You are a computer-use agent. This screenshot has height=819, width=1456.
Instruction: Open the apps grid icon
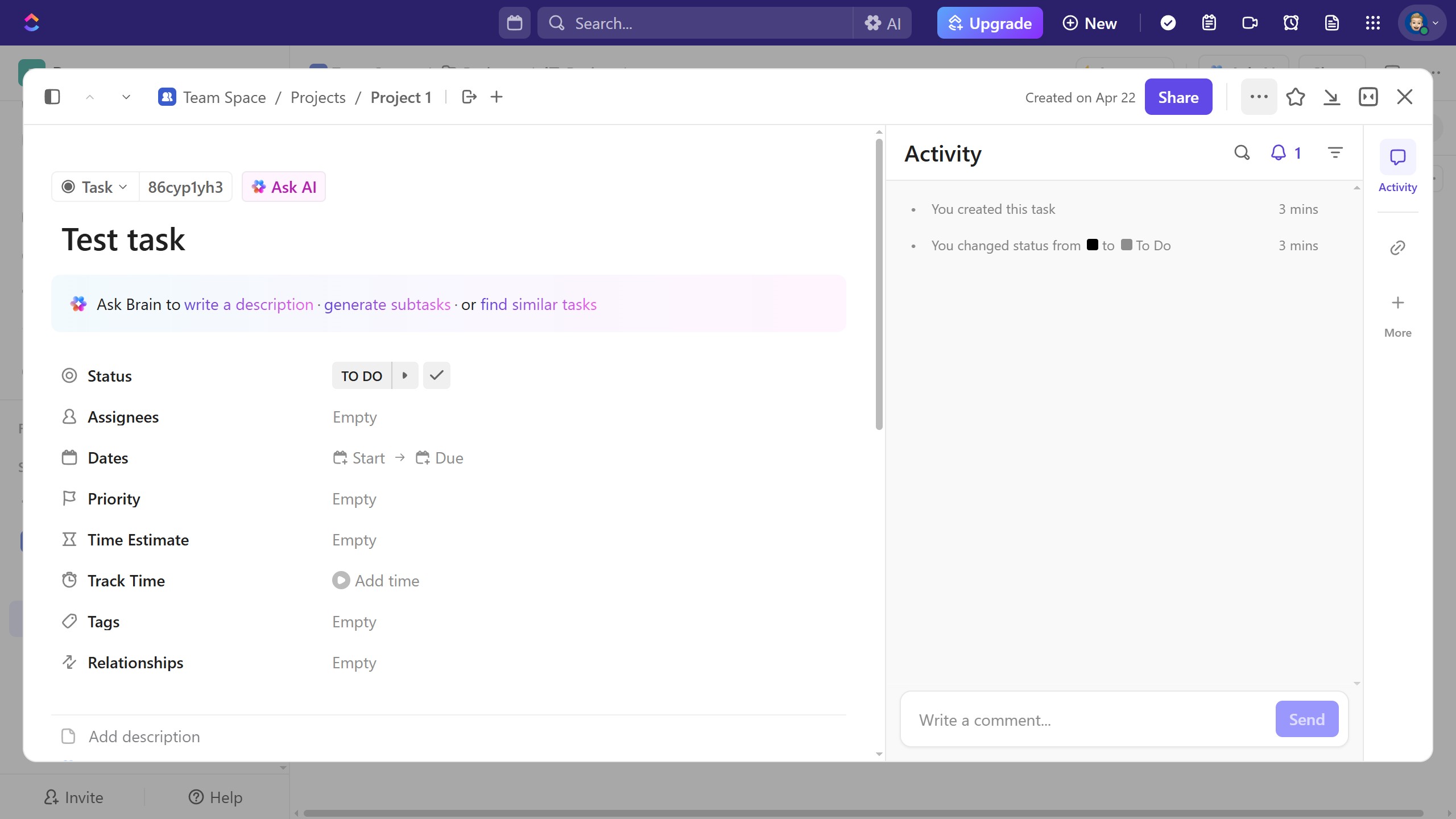[1372, 23]
